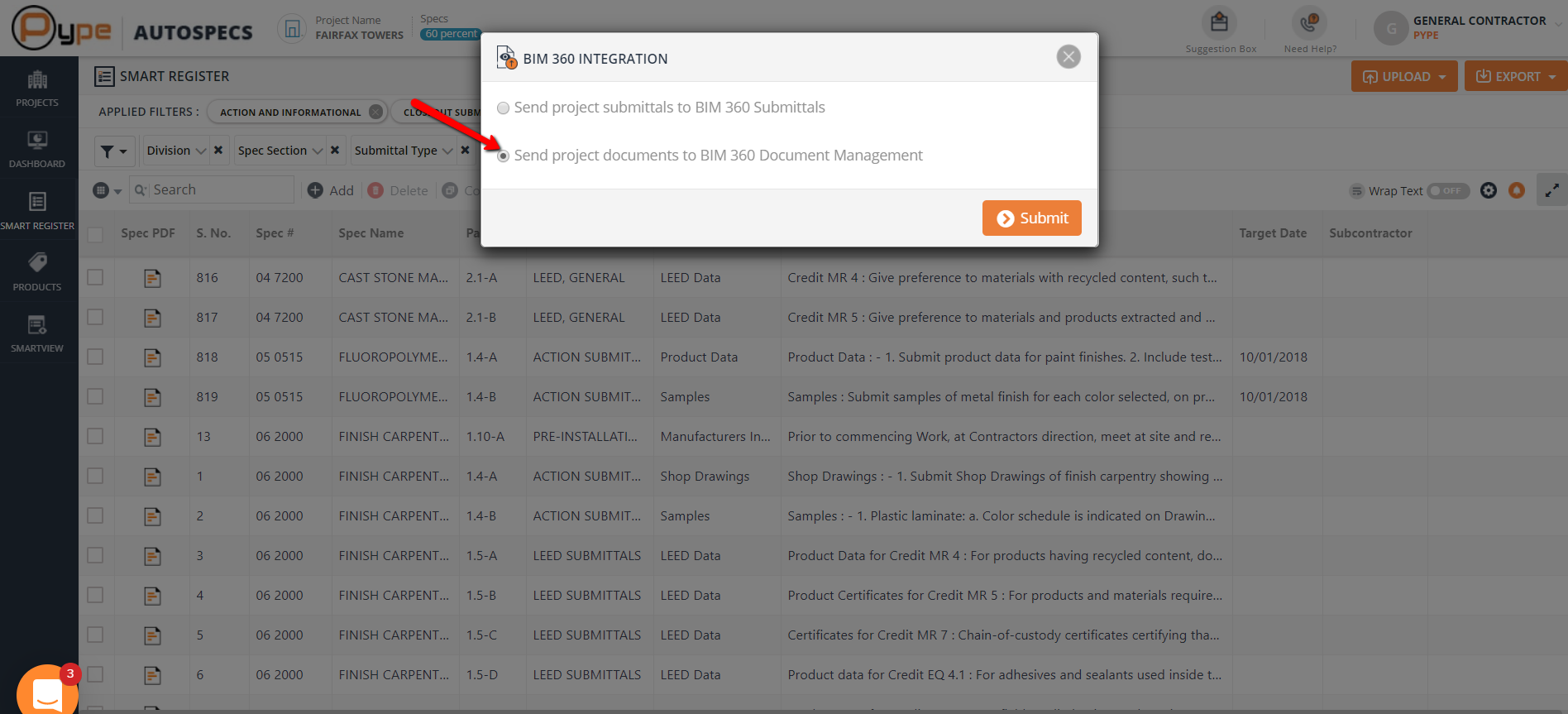1568x714 pixels.
Task: Toggle the Wrap Text switch
Action: [1448, 191]
